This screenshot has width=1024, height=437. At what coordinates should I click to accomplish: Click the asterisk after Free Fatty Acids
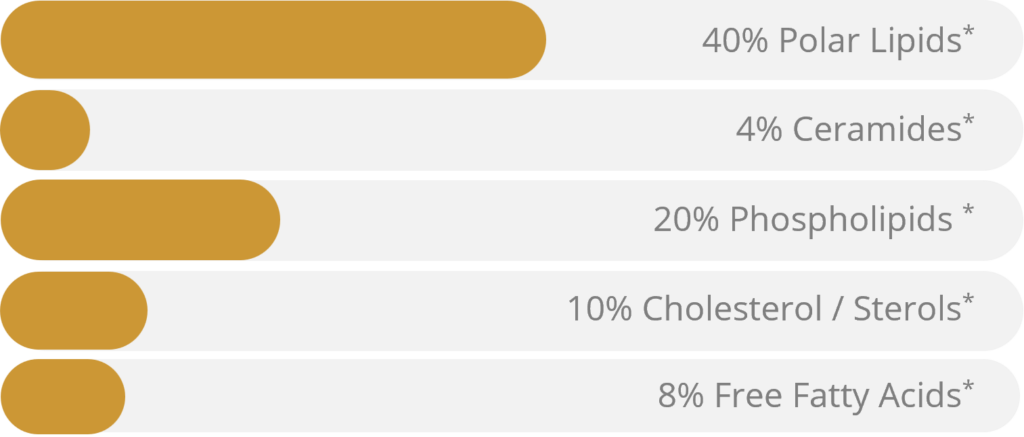coord(968,388)
